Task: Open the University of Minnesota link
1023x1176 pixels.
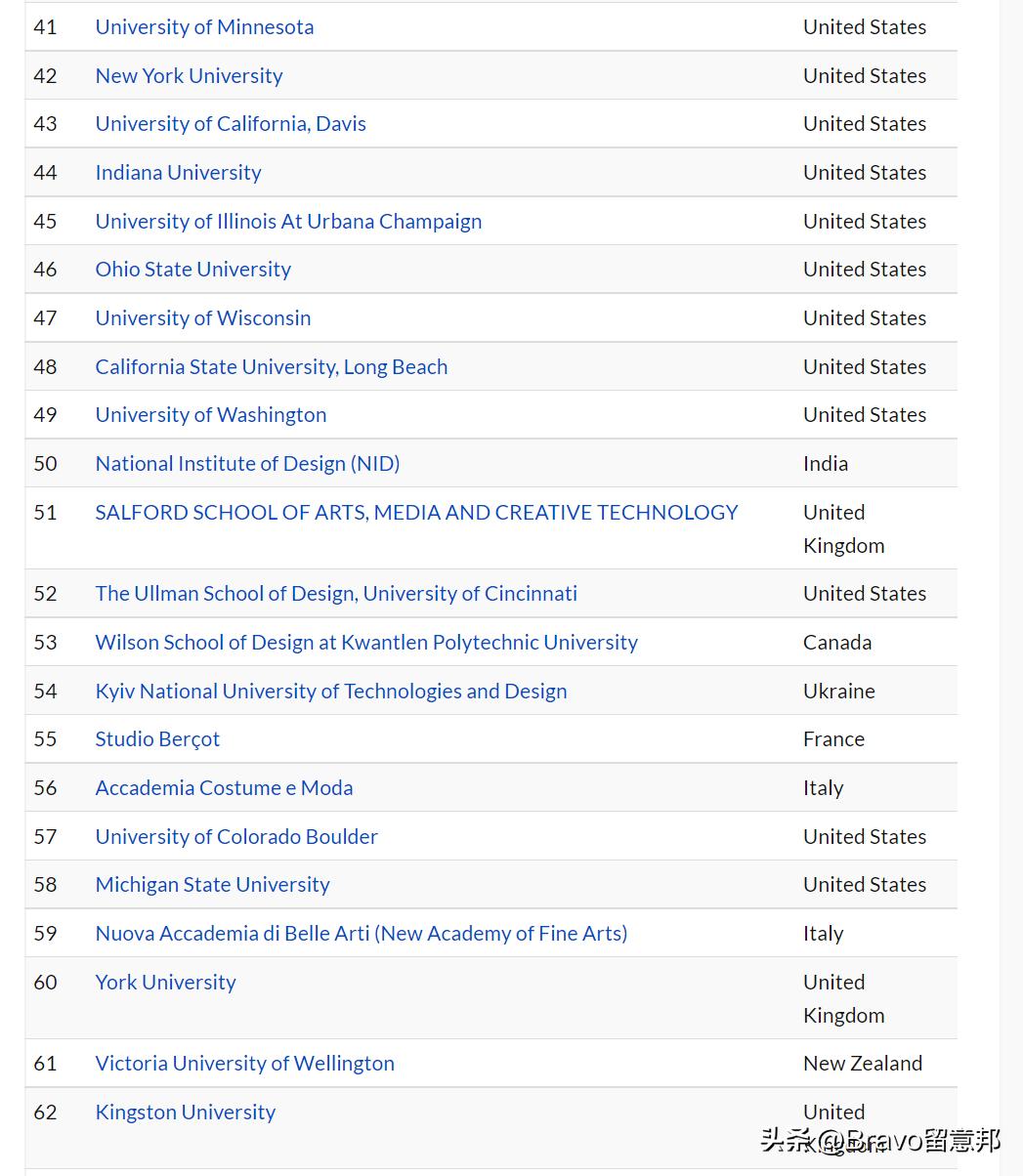Action: pyautogui.click(x=204, y=27)
